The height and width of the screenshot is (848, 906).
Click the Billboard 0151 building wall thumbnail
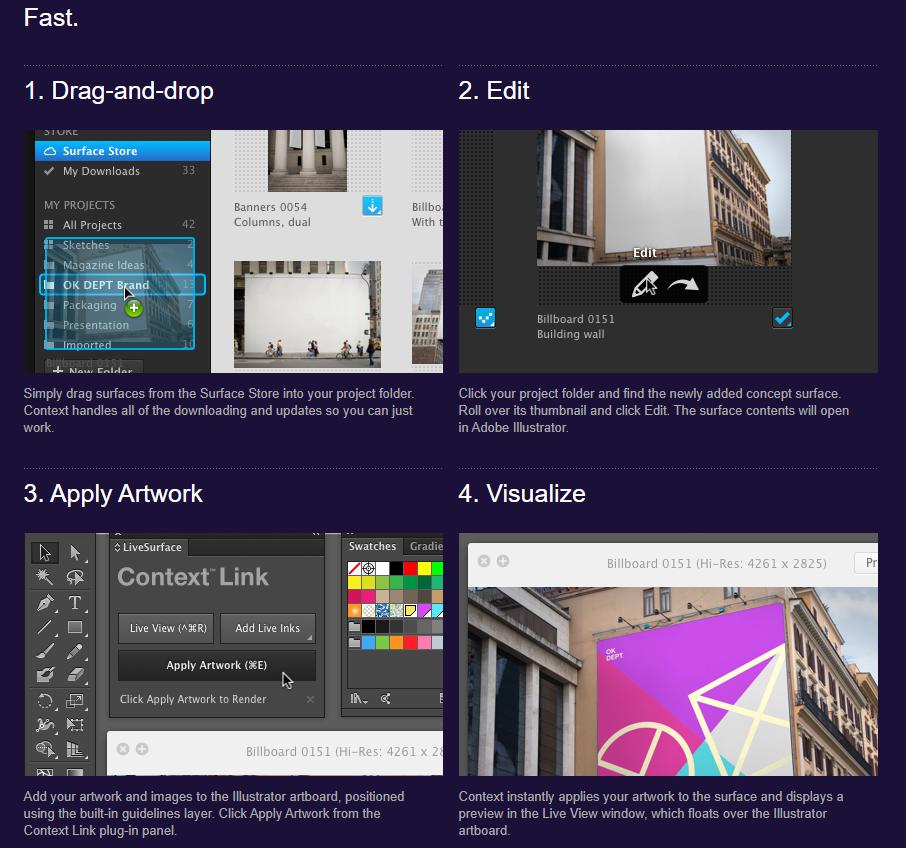[664, 198]
